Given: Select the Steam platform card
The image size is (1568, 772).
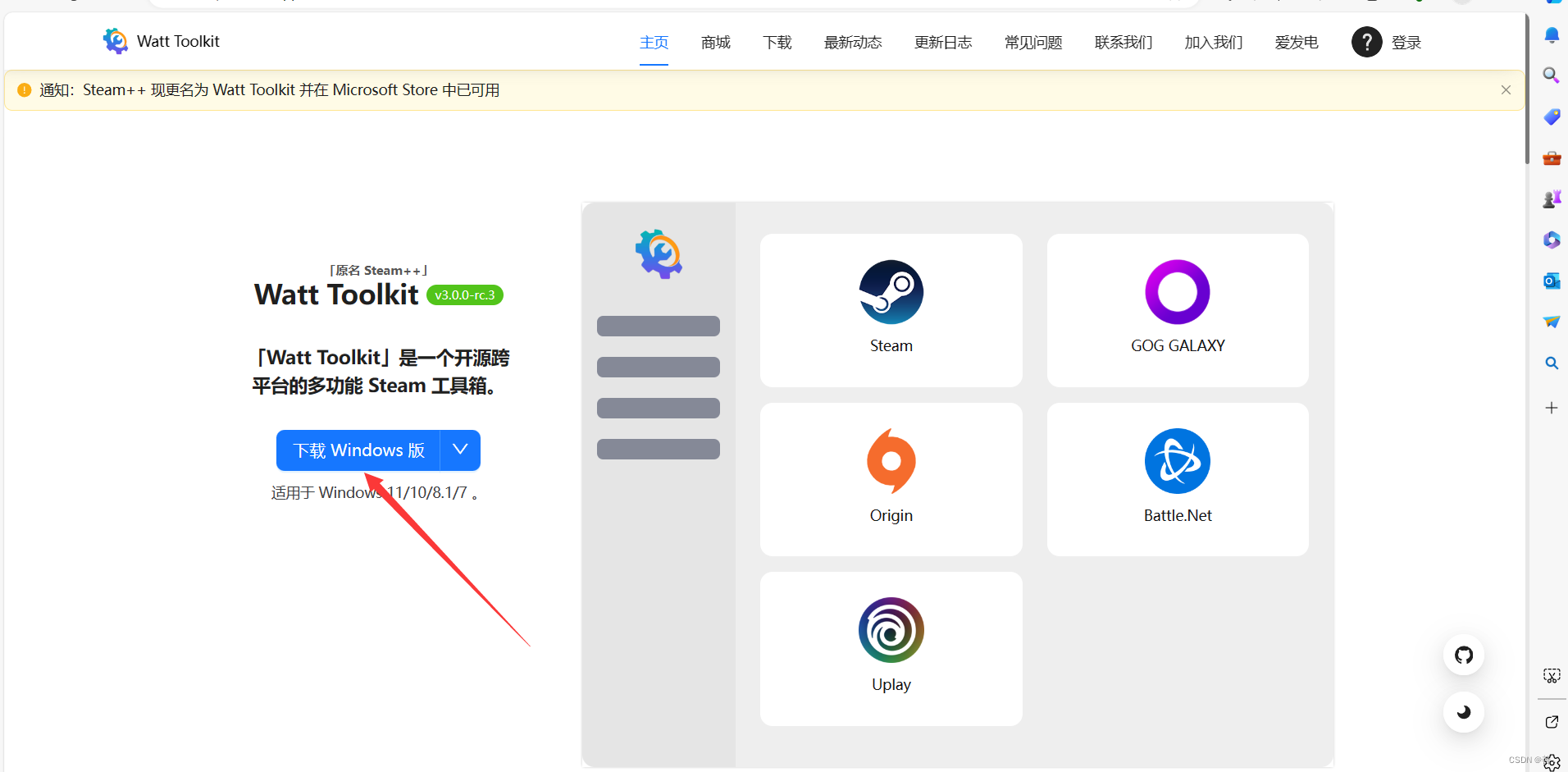Looking at the screenshot, I should [891, 310].
